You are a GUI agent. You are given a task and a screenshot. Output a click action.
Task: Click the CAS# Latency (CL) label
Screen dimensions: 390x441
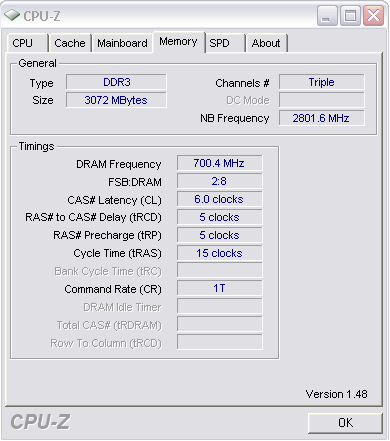[114, 200]
